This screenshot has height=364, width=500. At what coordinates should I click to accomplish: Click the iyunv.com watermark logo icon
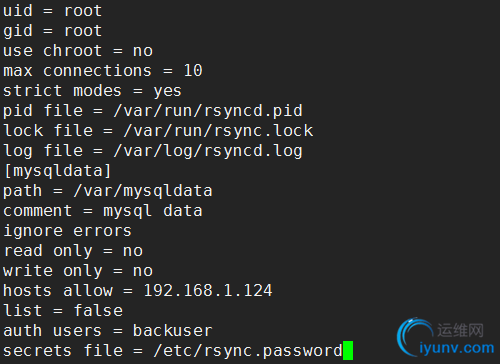[411, 337]
